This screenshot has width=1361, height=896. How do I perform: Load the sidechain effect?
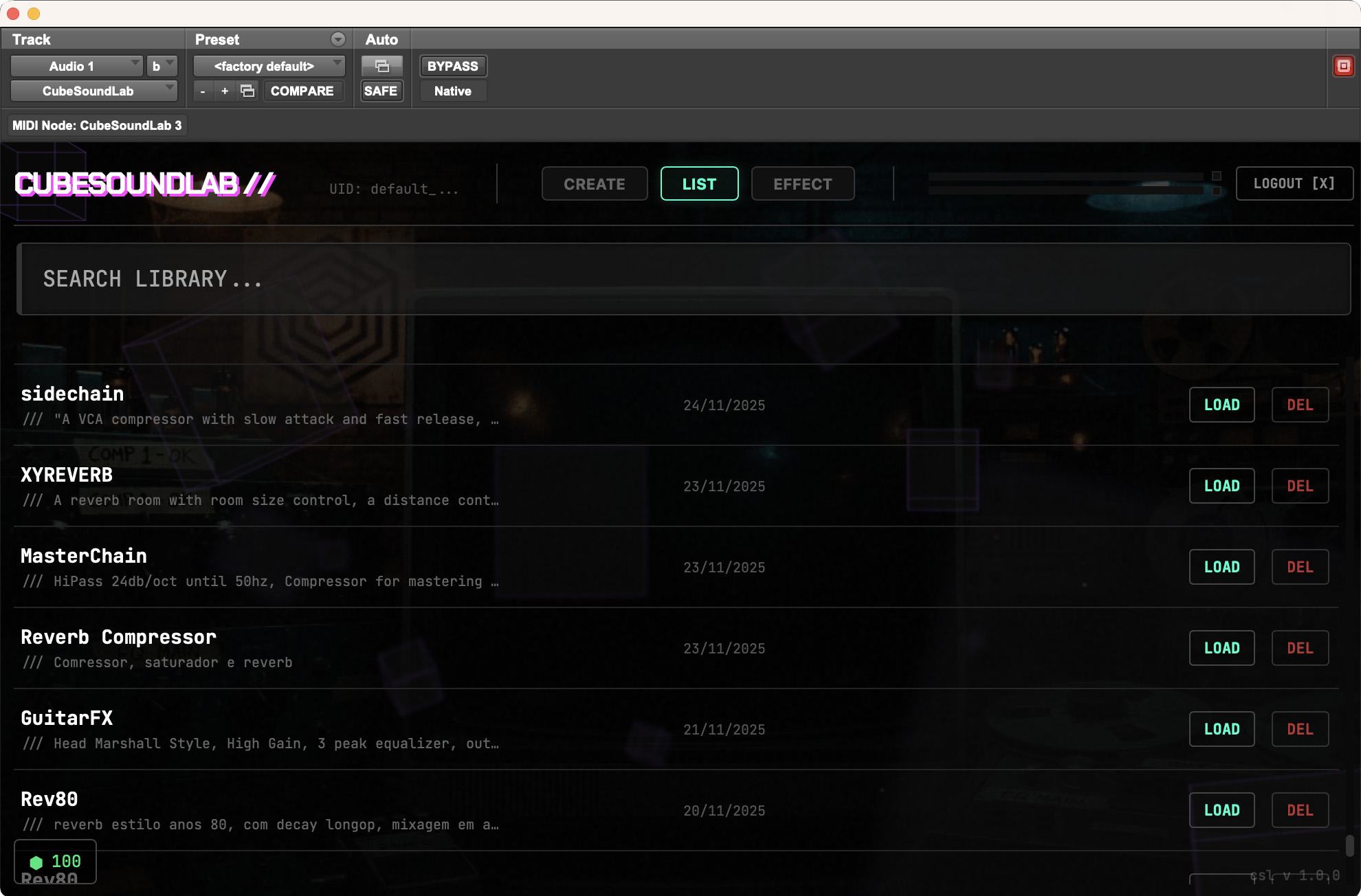pos(1221,405)
